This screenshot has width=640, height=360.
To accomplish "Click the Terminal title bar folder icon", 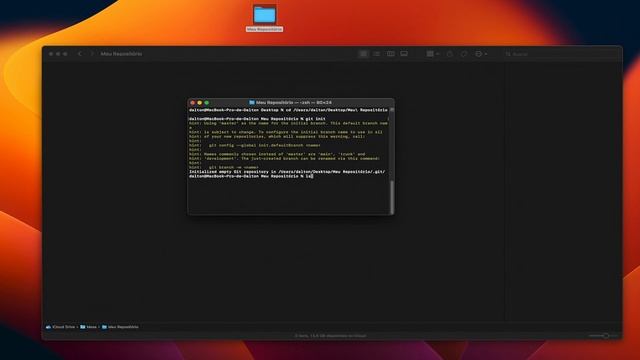I will click(252, 102).
